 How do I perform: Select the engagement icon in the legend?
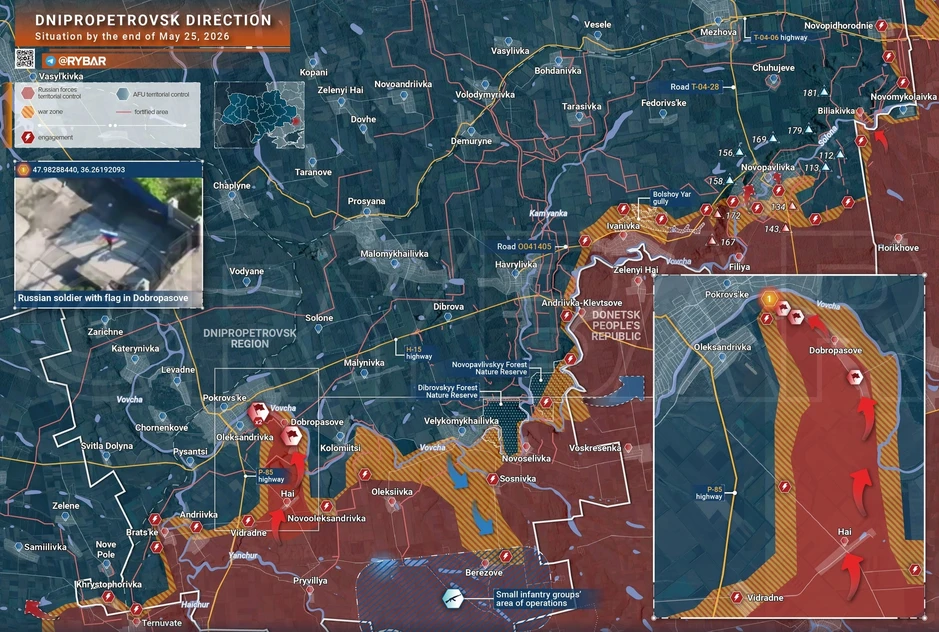point(28,137)
